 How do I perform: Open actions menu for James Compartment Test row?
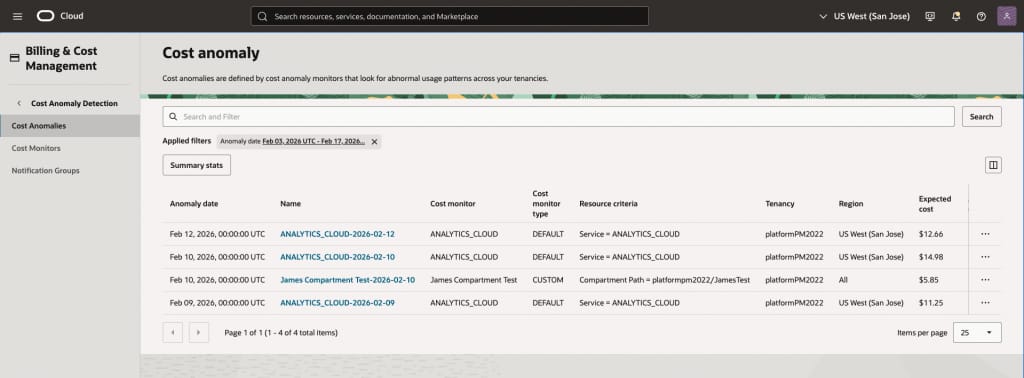pos(985,279)
